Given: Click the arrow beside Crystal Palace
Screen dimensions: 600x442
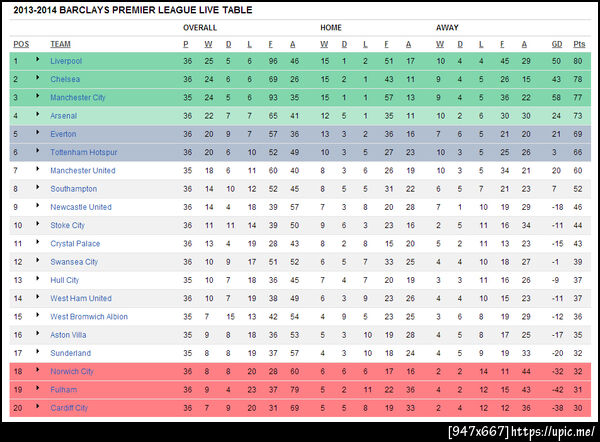Looking at the screenshot, I should tap(37, 243).
